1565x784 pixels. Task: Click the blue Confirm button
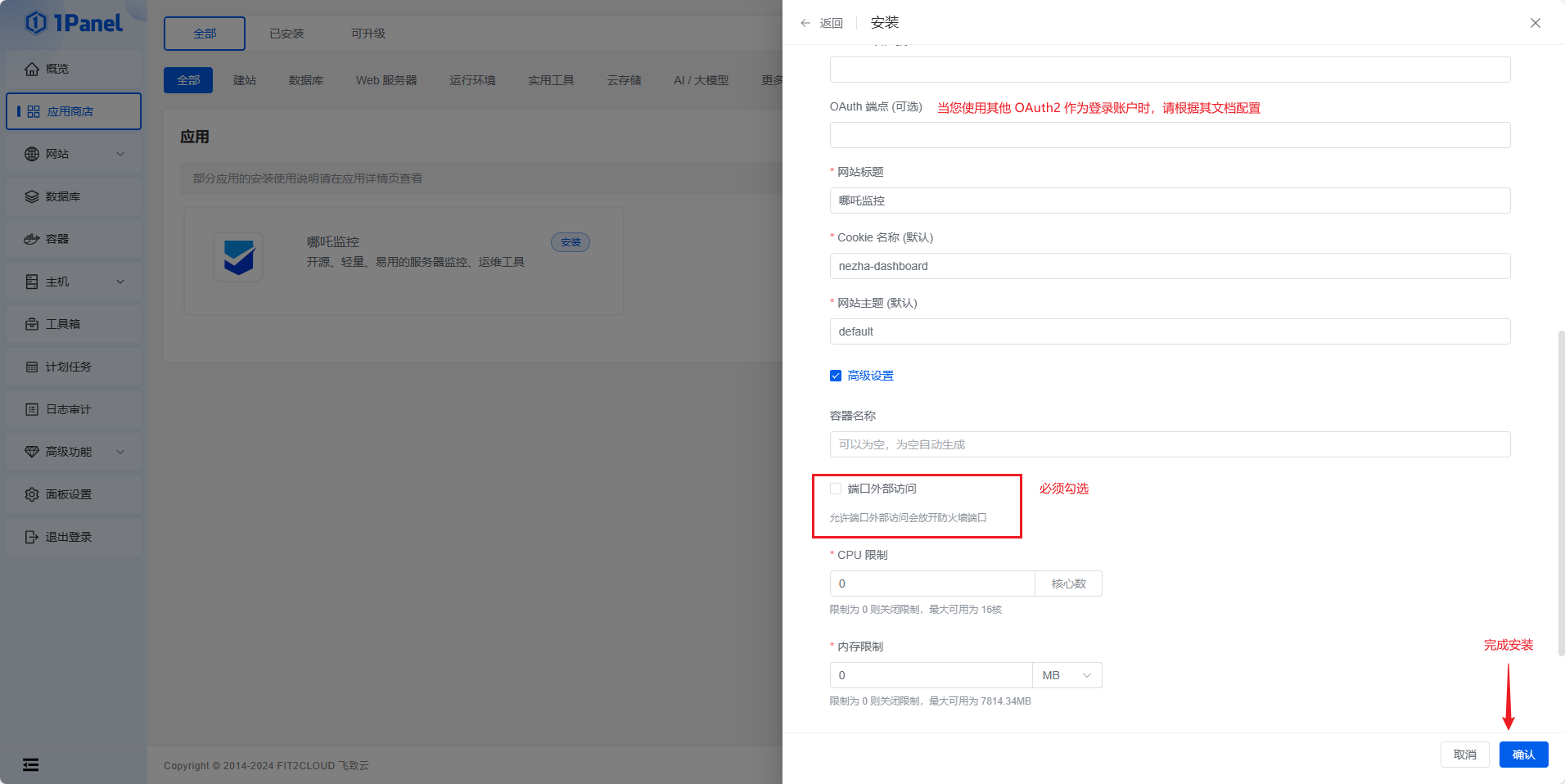click(1523, 755)
